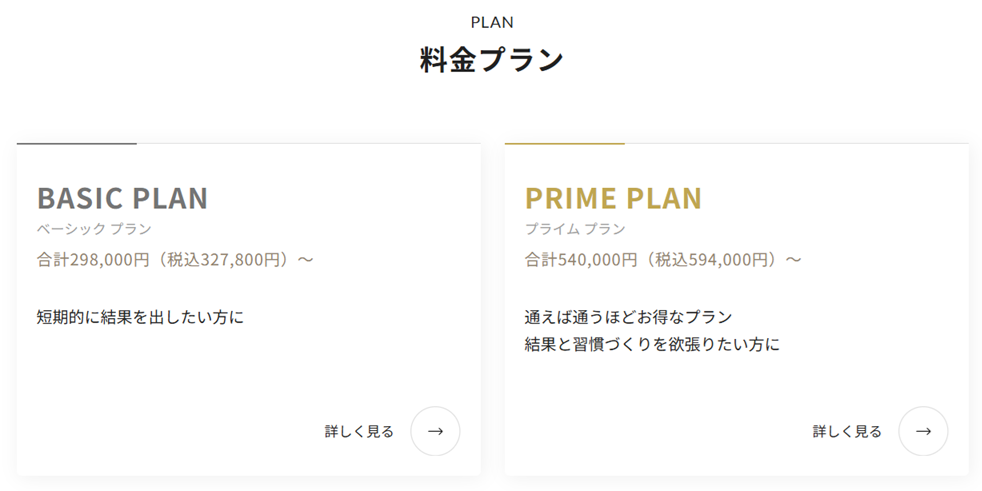The width and height of the screenshot is (982, 491).
Task: Click the ベーシック プラン subtitle
Action: pyautogui.click(x=94, y=229)
